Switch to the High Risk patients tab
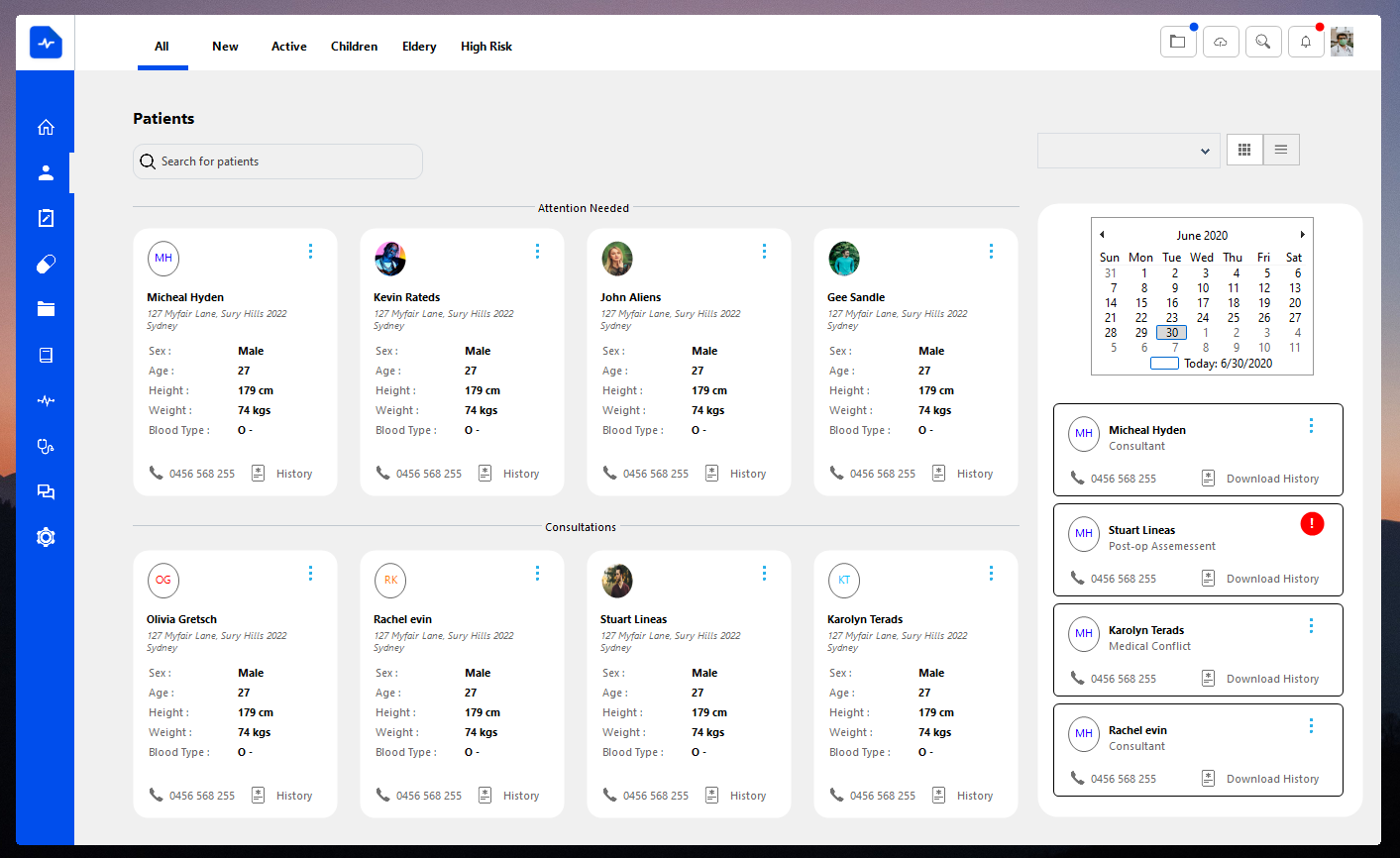1400x858 pixels. [486, 46]
